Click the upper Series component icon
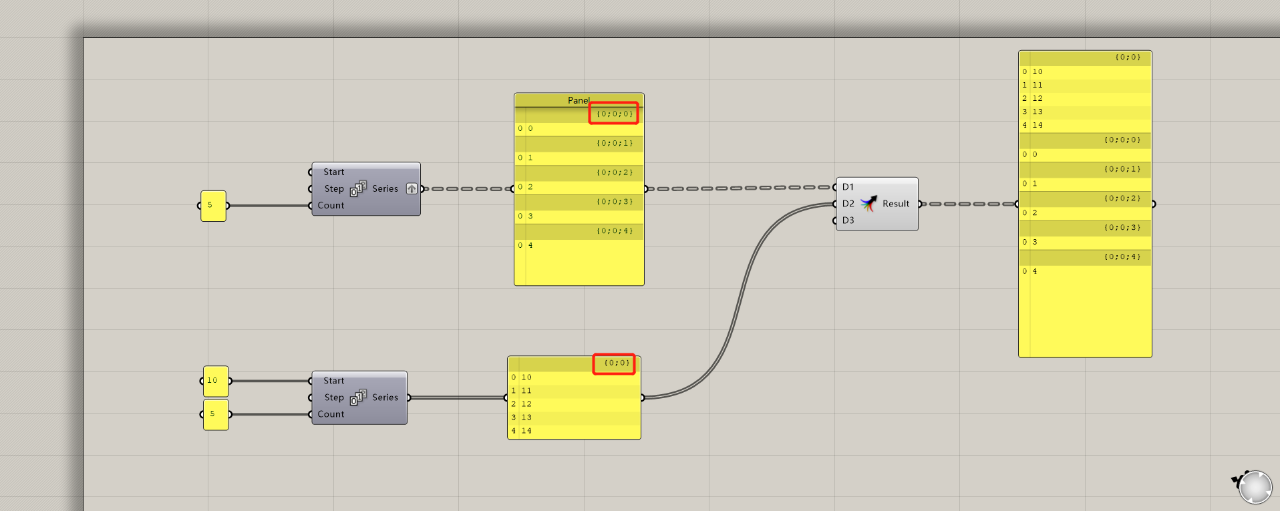Image resolution: width=1280 pixels, height=511 pixels. tap(358, 189)
